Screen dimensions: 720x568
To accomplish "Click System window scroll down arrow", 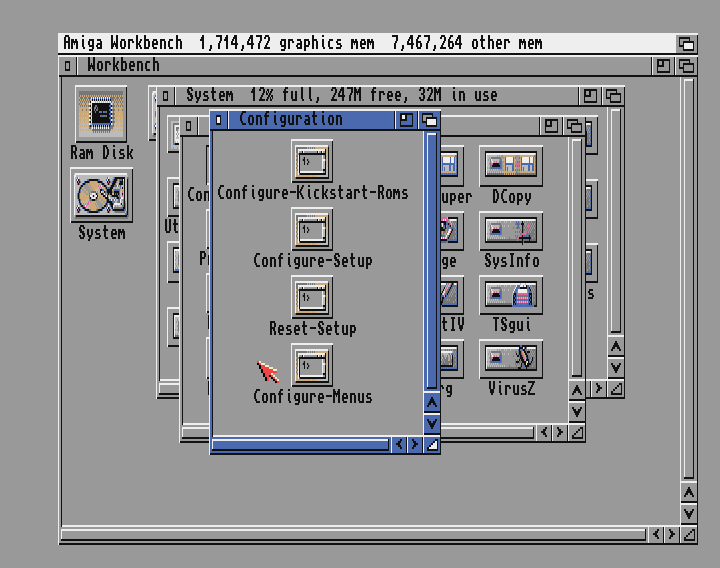I will pyautogui.click(x=616, y=367).
